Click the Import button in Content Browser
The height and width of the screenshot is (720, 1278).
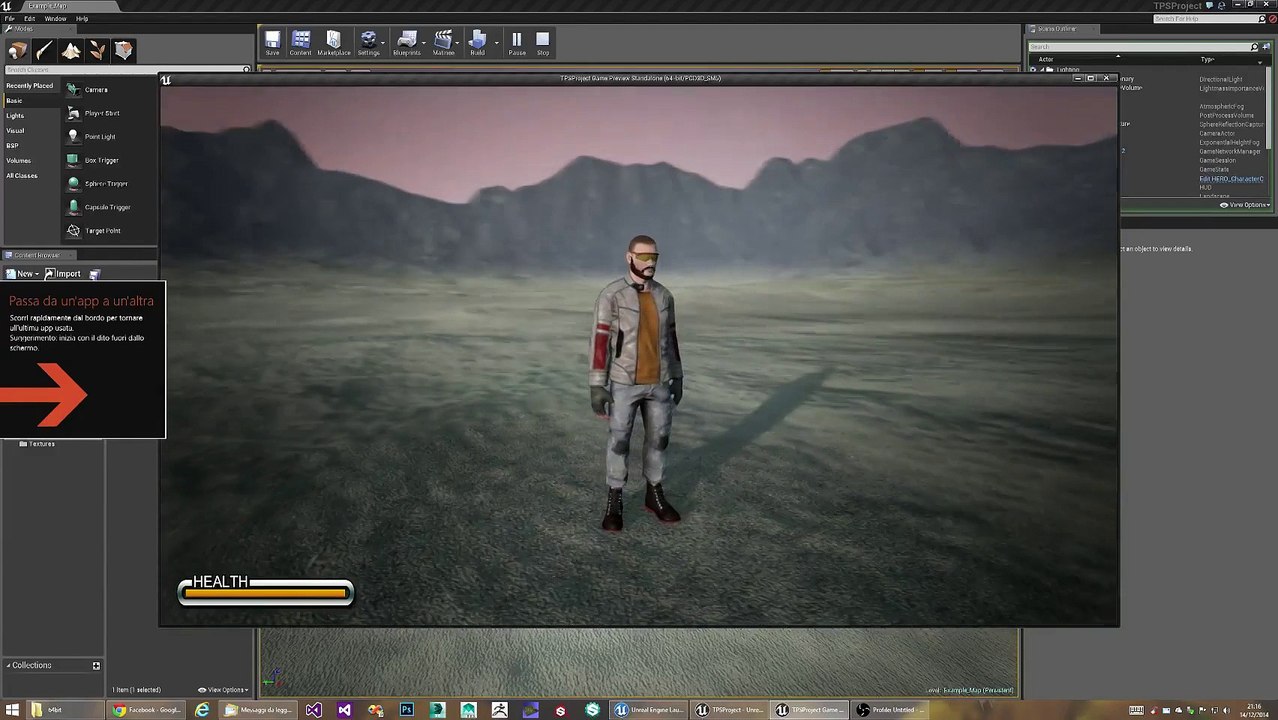click(63, 274)
